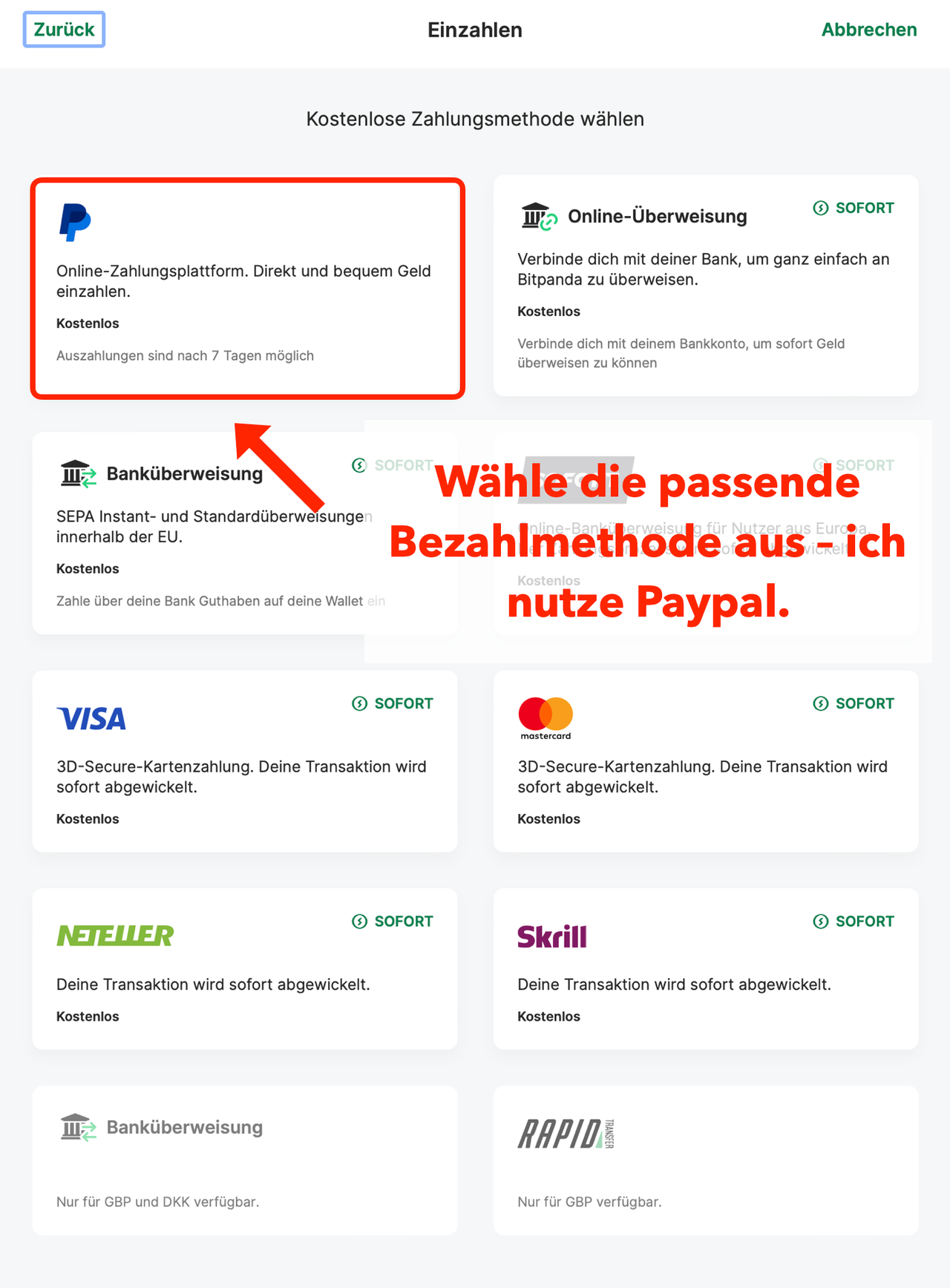Tap the SEPA Banküberweisung bank icon

pyautogui.click(x=78, y=473)
